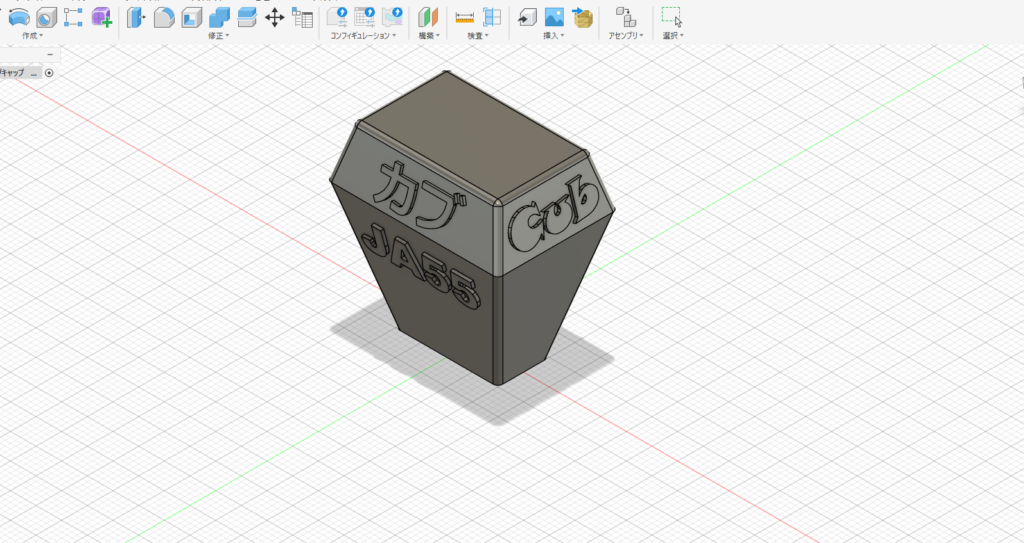Image resolution: width=1024 pixels, height=543 pixels.
Task: Click the Insert Canvas picture icon
Action: pyautogui.click(x=554, y=18)
